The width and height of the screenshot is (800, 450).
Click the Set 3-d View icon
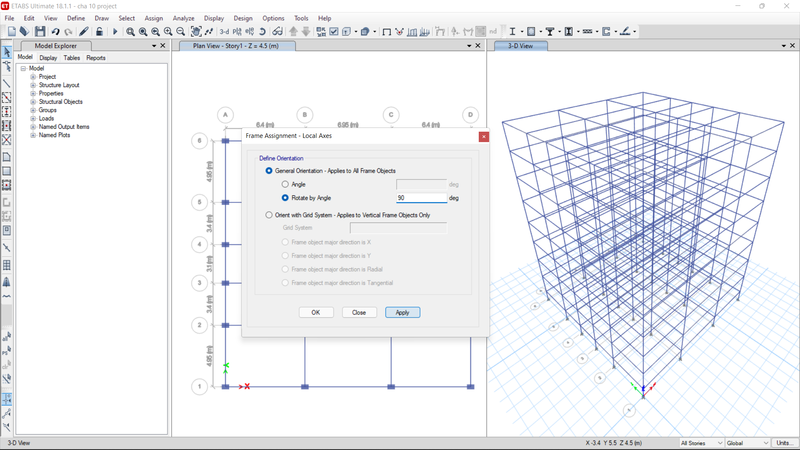tap(224, 32)
